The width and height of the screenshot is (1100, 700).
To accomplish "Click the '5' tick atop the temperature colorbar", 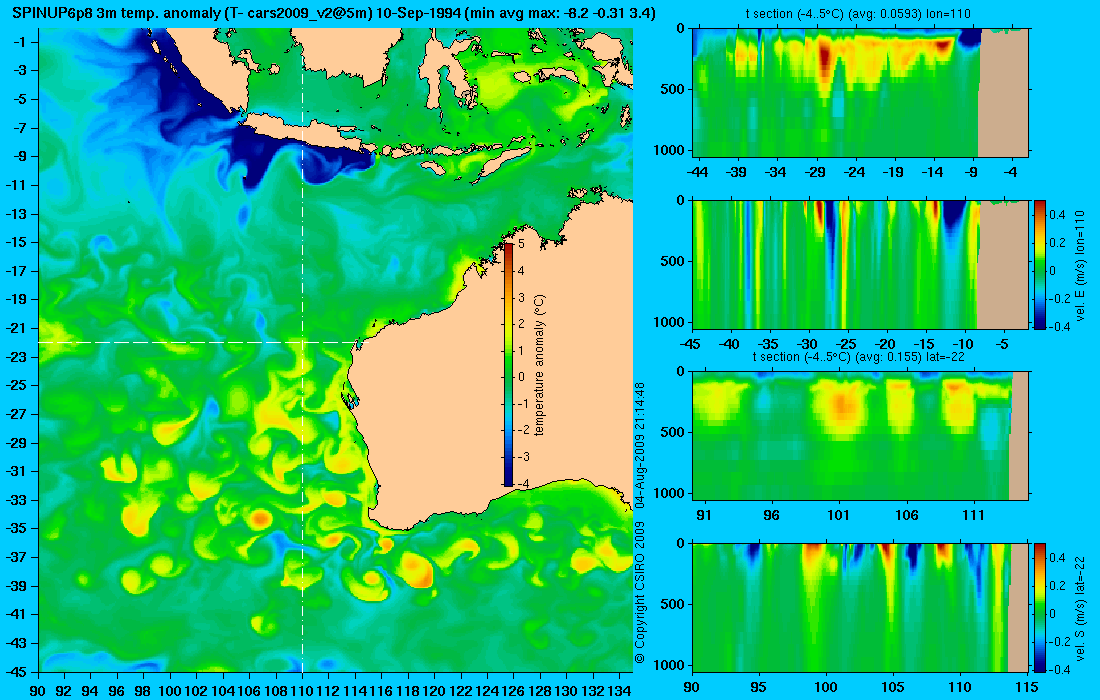I will tap(521, 244).
